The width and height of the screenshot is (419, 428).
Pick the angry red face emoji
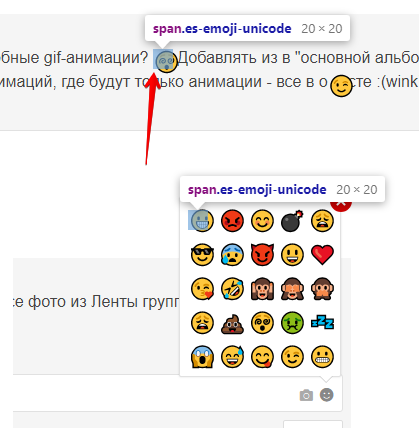pyautogui.click(x=232, y=221)
